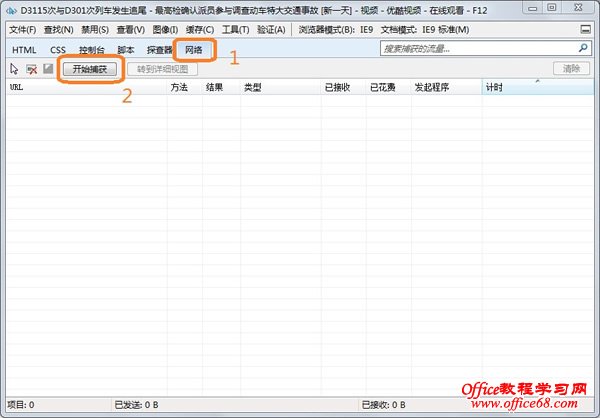
Task: Click the 转到详细视图 button
Action: 163,69
